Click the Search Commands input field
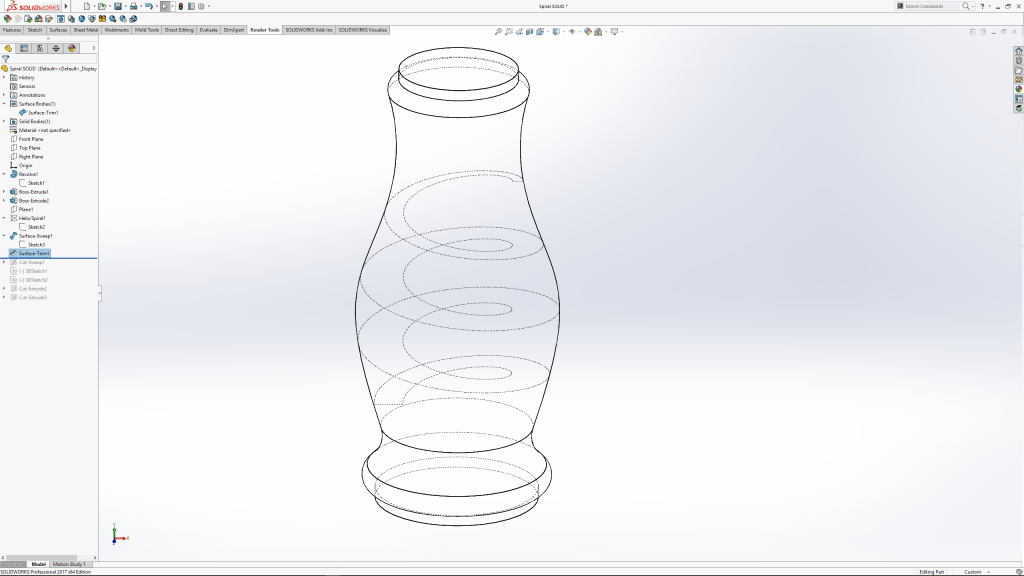Screen dimensions: 1024x576 click(930, 6)
